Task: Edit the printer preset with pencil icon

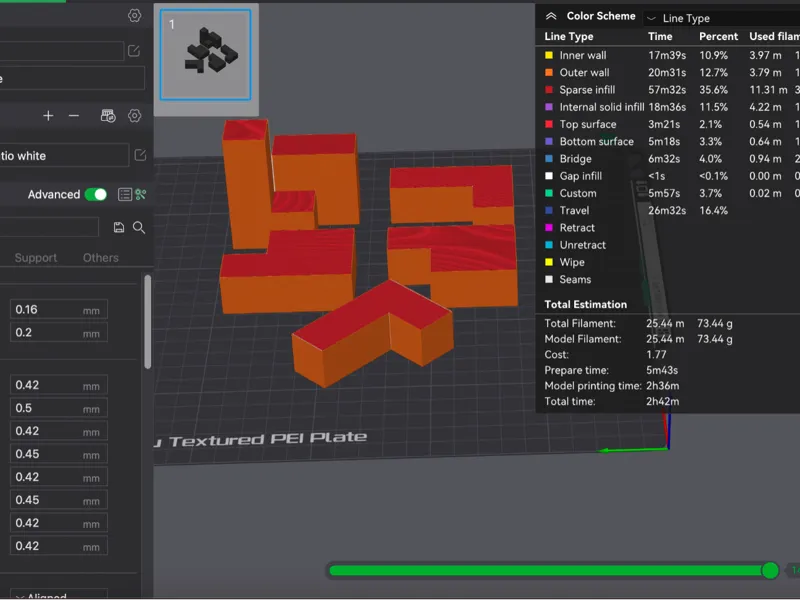Action: (x=134, y=51)
